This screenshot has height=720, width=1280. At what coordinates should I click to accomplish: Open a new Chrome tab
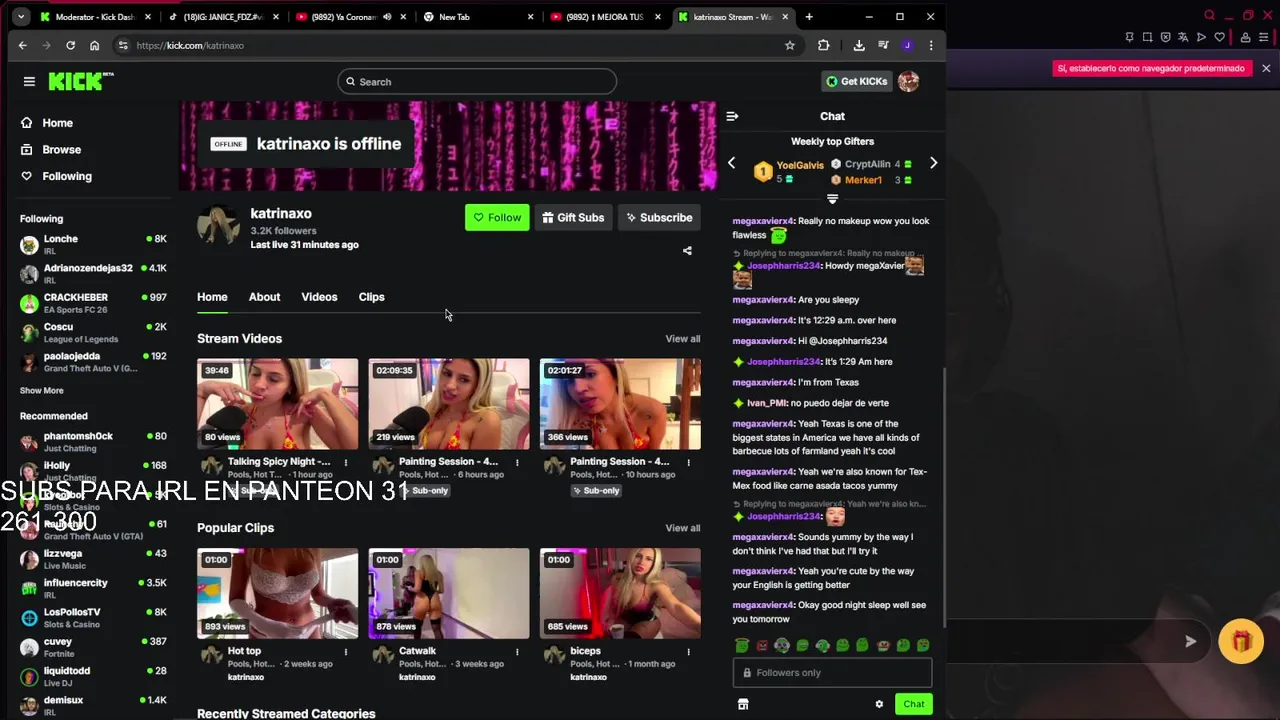point(809,17)
